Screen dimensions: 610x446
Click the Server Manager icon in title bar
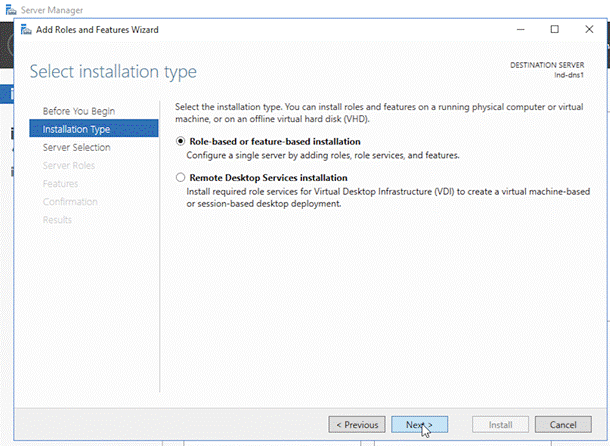[x=10, y=7]
